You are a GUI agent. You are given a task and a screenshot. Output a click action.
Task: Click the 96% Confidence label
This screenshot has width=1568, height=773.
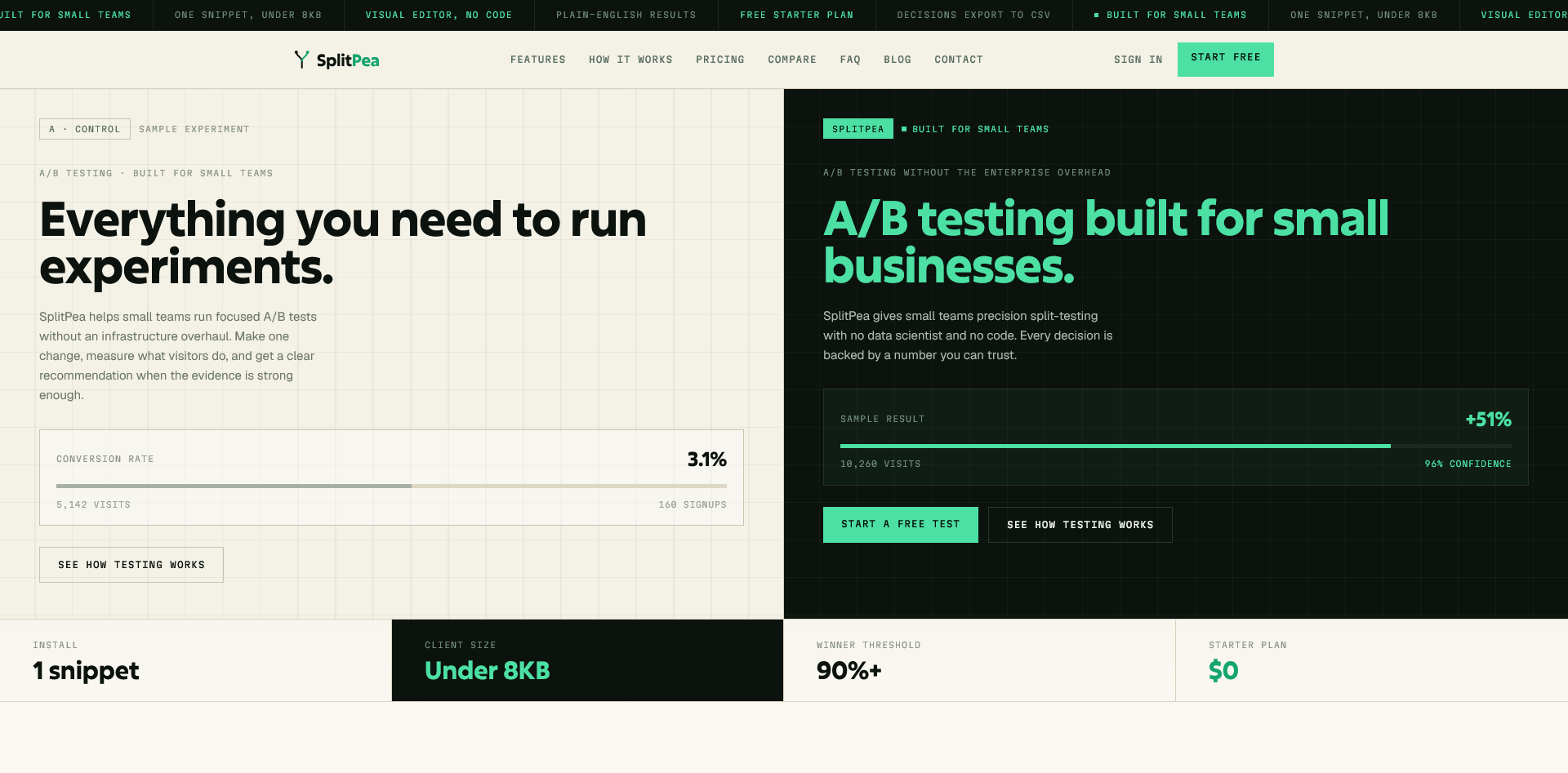pyautogui.click(x=1468, y=464)
